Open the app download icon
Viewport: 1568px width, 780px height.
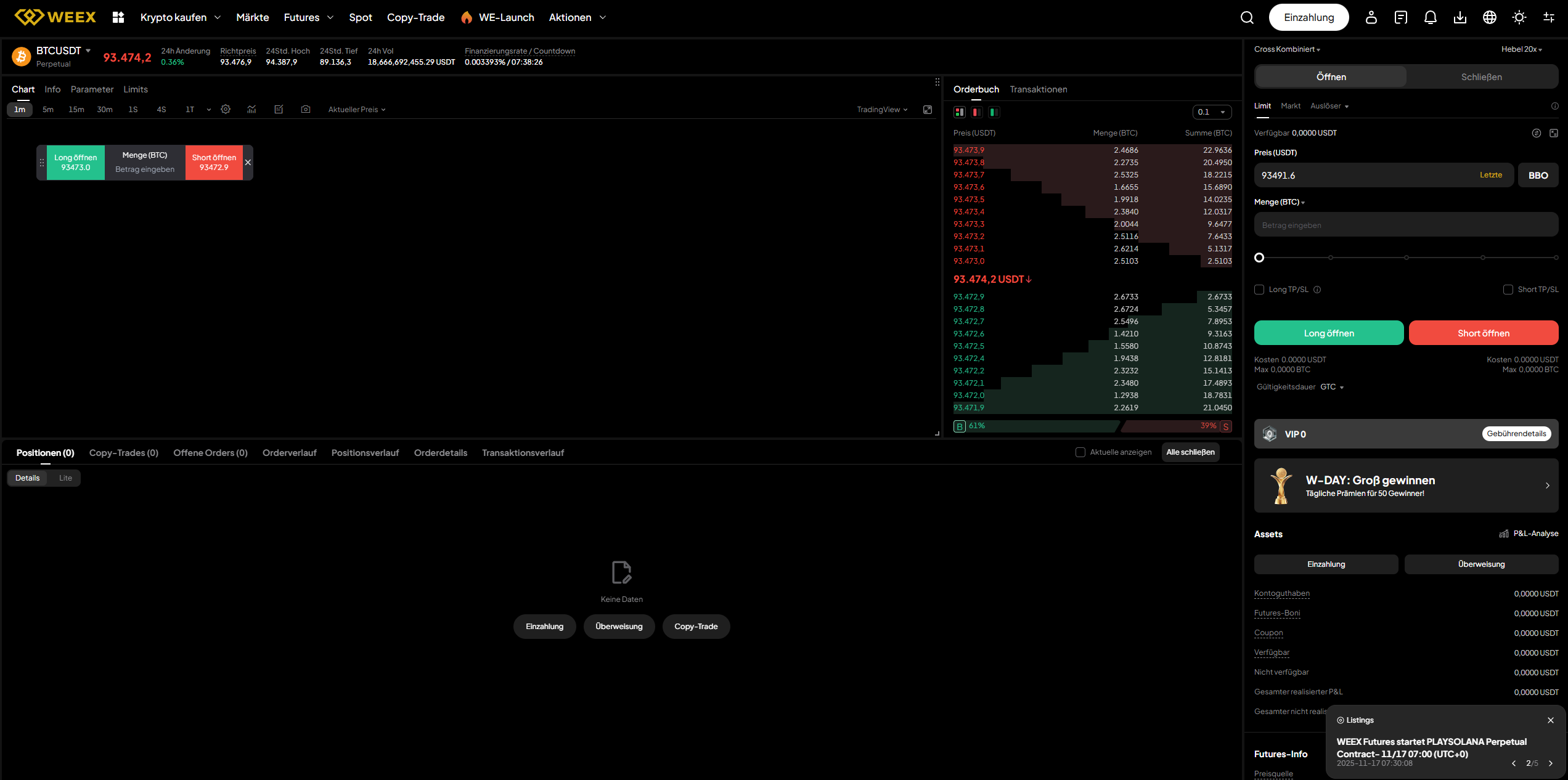(x=1460, y=17)
